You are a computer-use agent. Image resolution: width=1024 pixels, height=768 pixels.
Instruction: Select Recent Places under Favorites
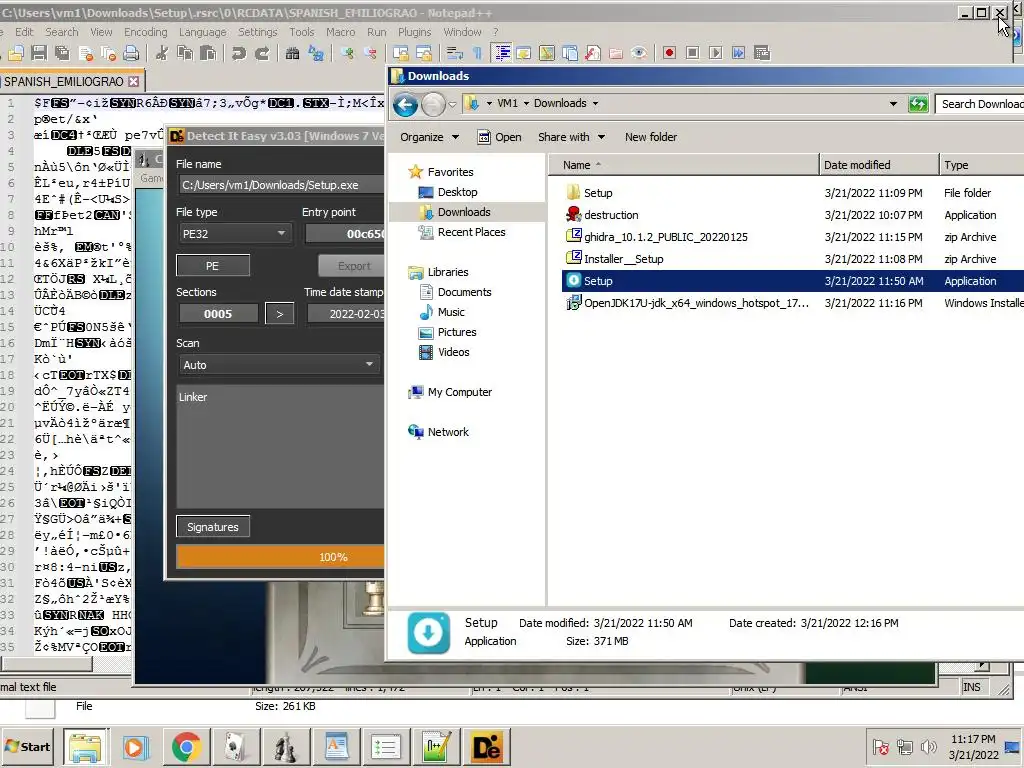pos(471,232)
